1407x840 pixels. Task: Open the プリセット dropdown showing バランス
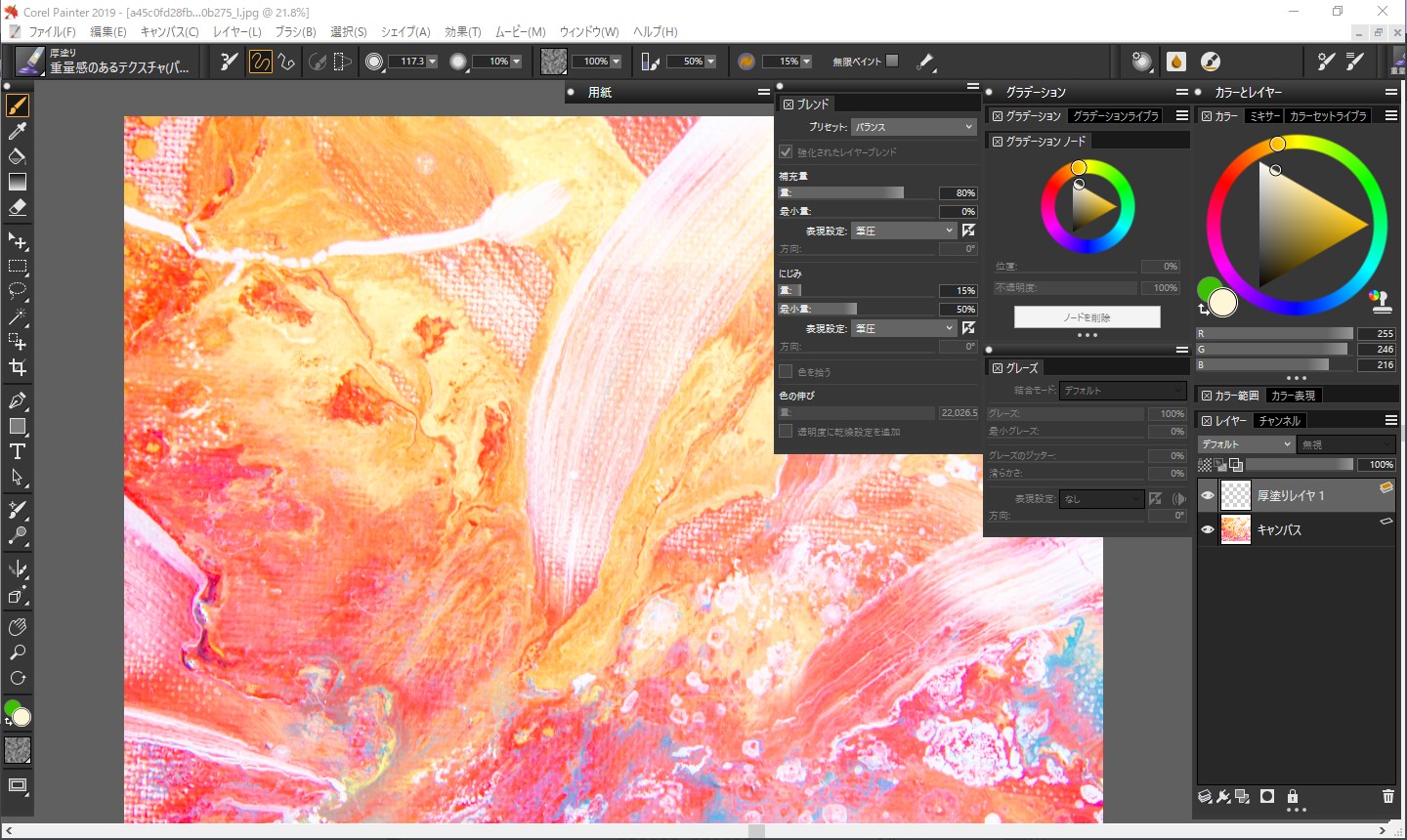pos(914,127)
